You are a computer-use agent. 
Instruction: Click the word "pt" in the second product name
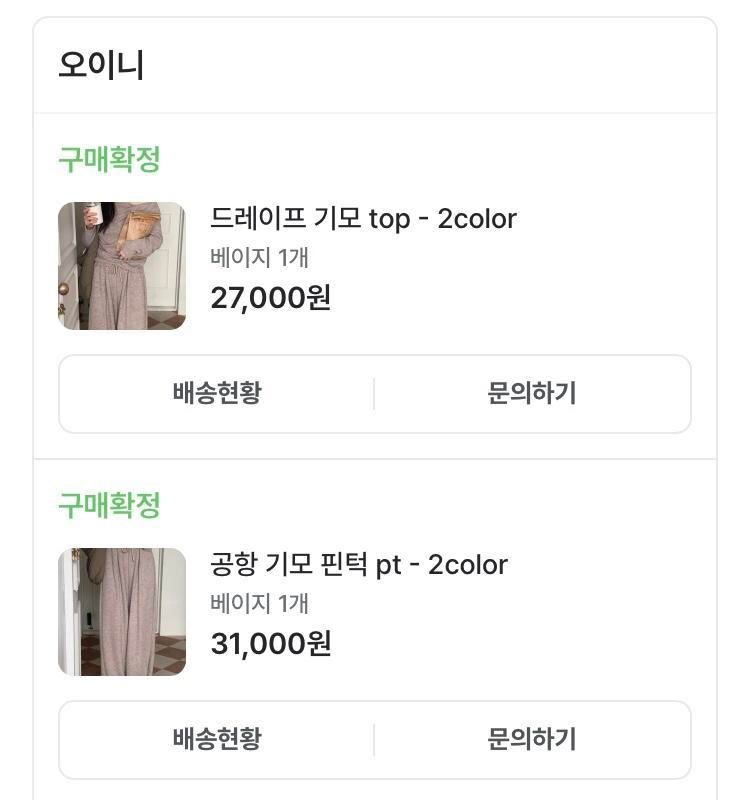(388, 567)
